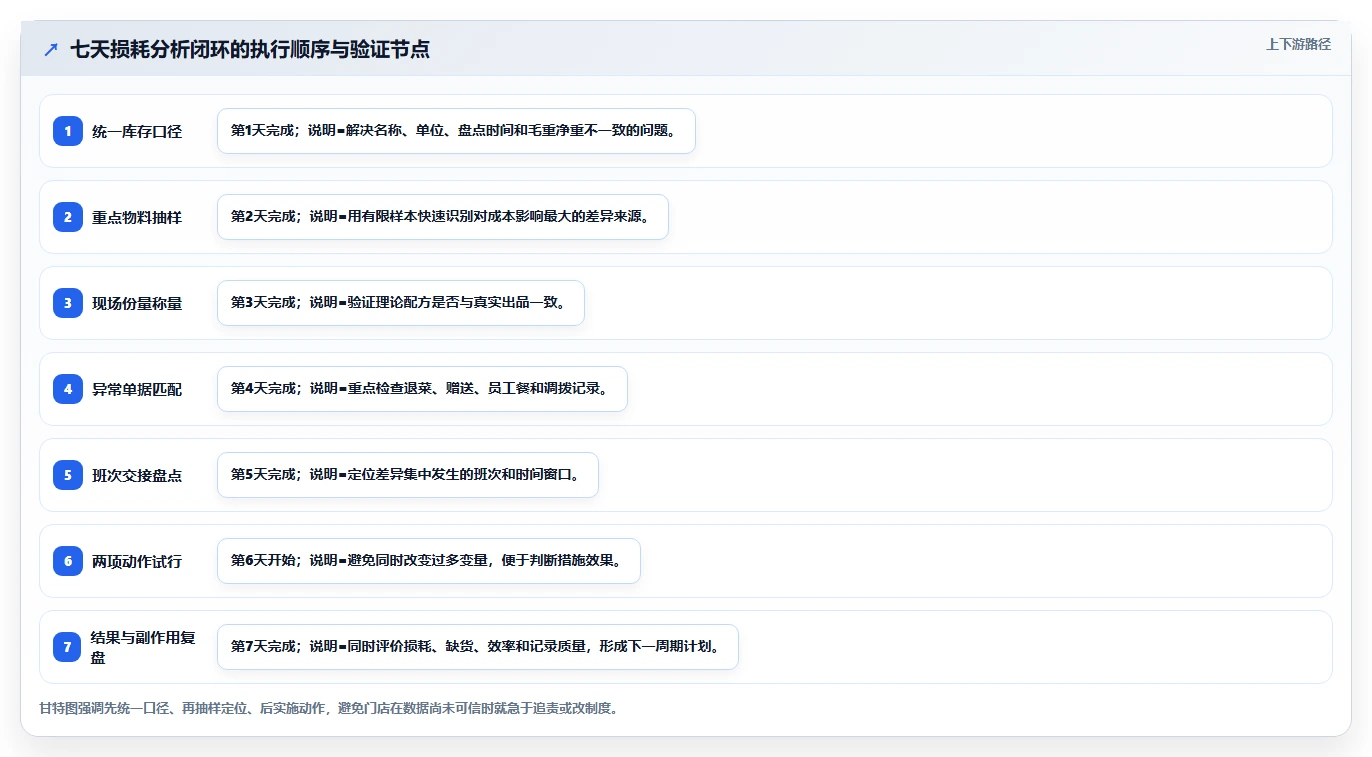Open the 第1天完成 description box
The width and height of the screenshot is (1372, 757).
456,131
